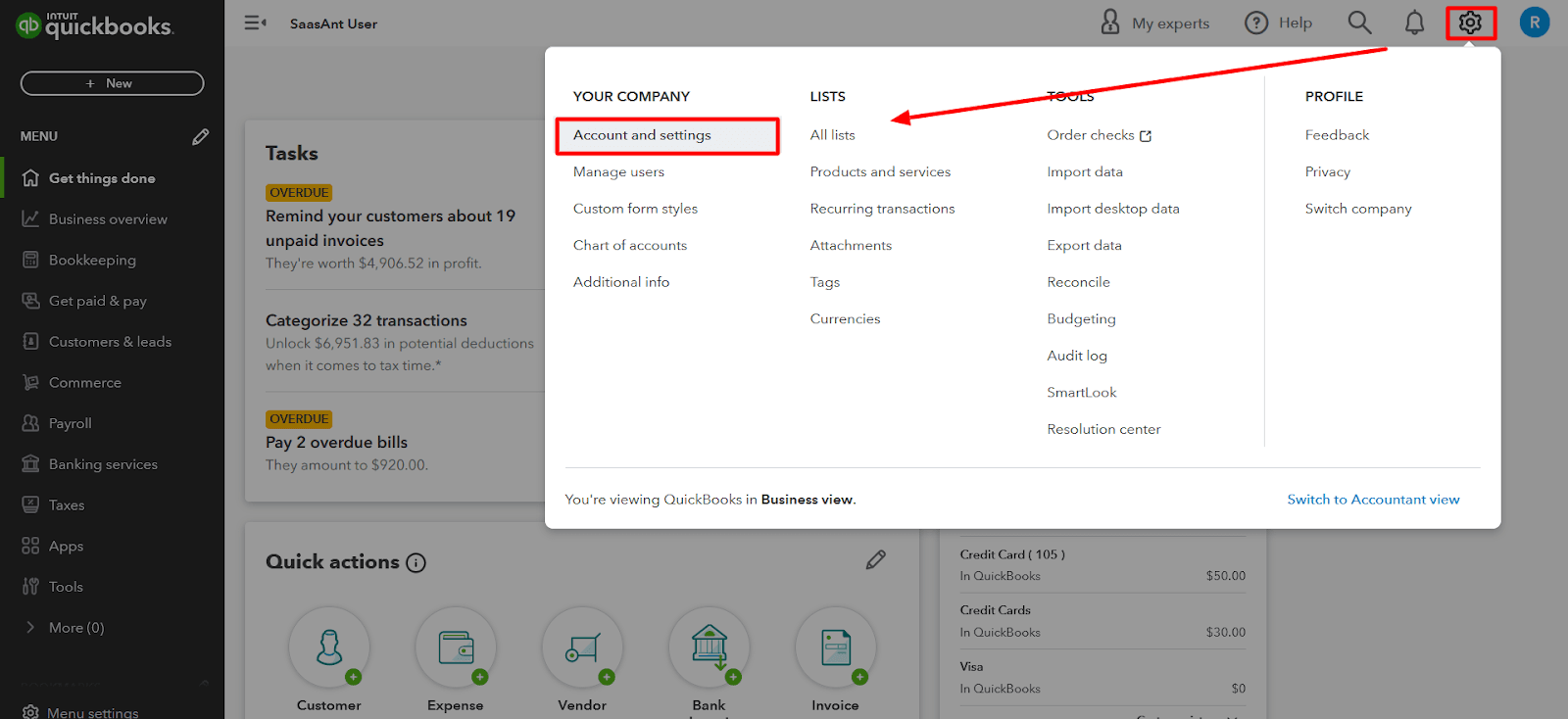The image size is (1568, 719).
Task: Select Switch company
Action: (1358, 209)
